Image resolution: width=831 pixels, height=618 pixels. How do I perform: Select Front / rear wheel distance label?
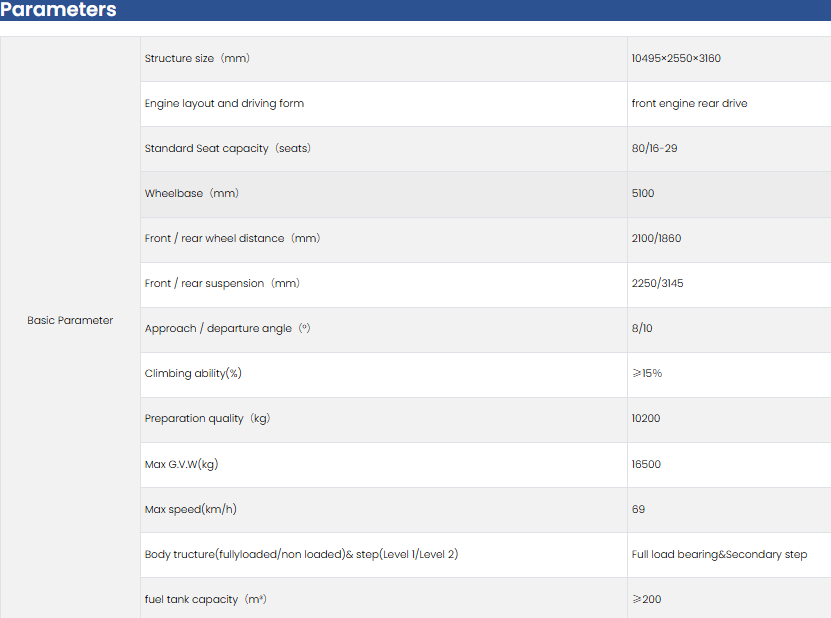coord(232,239)
